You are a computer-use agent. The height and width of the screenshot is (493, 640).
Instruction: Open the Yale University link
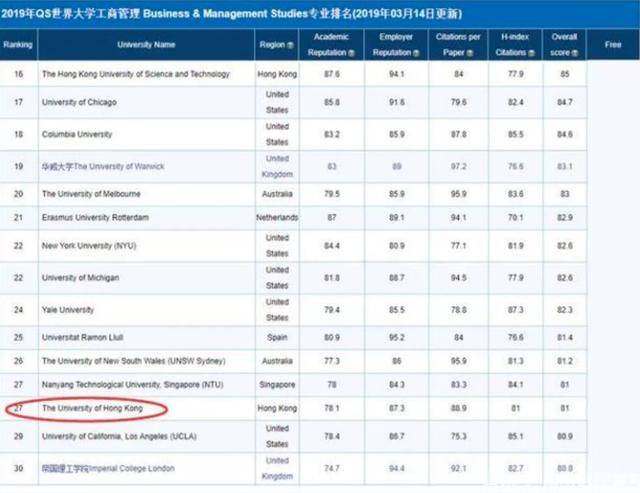tap(68, 310)
